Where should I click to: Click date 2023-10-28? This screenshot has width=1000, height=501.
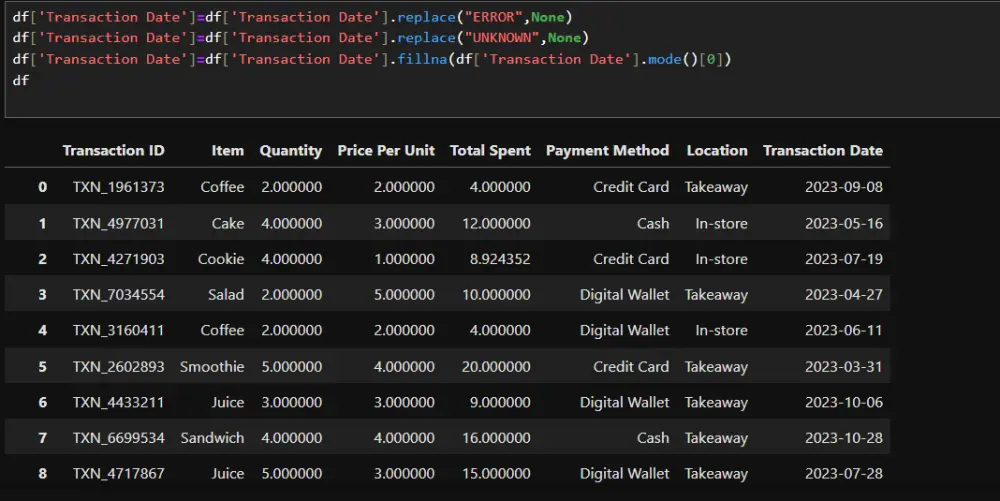point(844,438)
